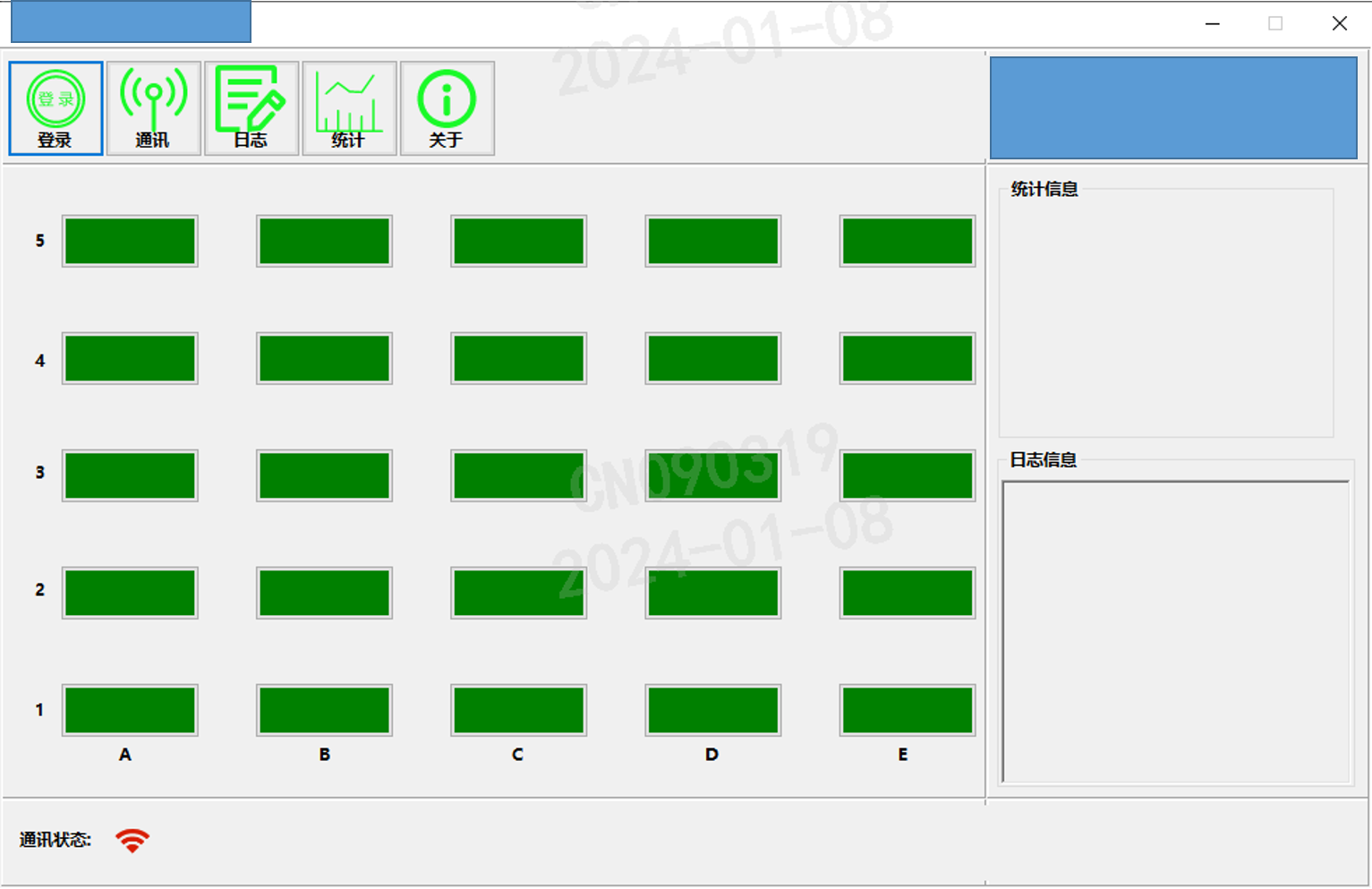The width and height of the screenshot is (1372, 889).
Task: Pick green cell at column D row 3
Action: (712, 475)
